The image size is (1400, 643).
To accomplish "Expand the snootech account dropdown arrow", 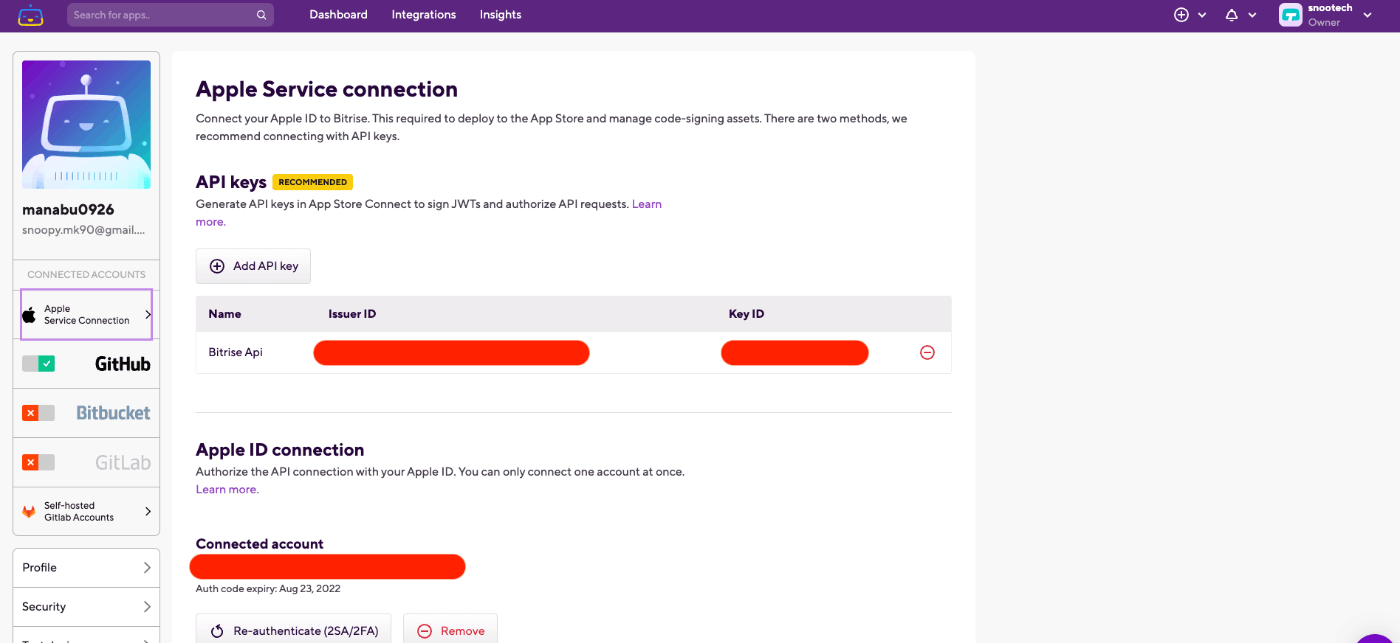I will coord(1367,15).
